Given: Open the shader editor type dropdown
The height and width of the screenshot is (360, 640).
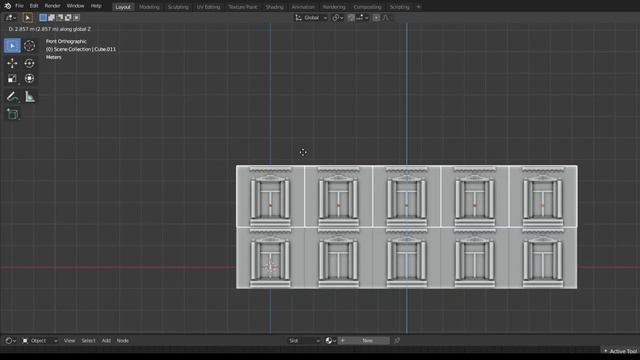Looking at the screenshot, I should 10,340.
